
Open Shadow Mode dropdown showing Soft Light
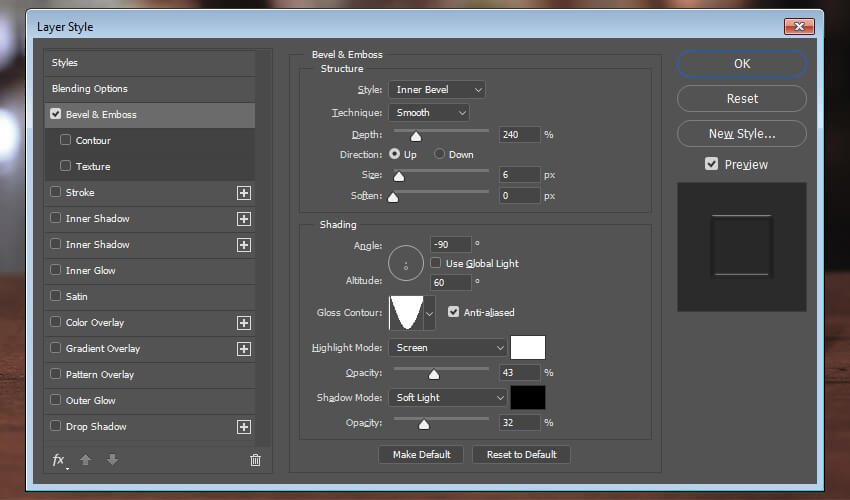click(x=447, y=398)
